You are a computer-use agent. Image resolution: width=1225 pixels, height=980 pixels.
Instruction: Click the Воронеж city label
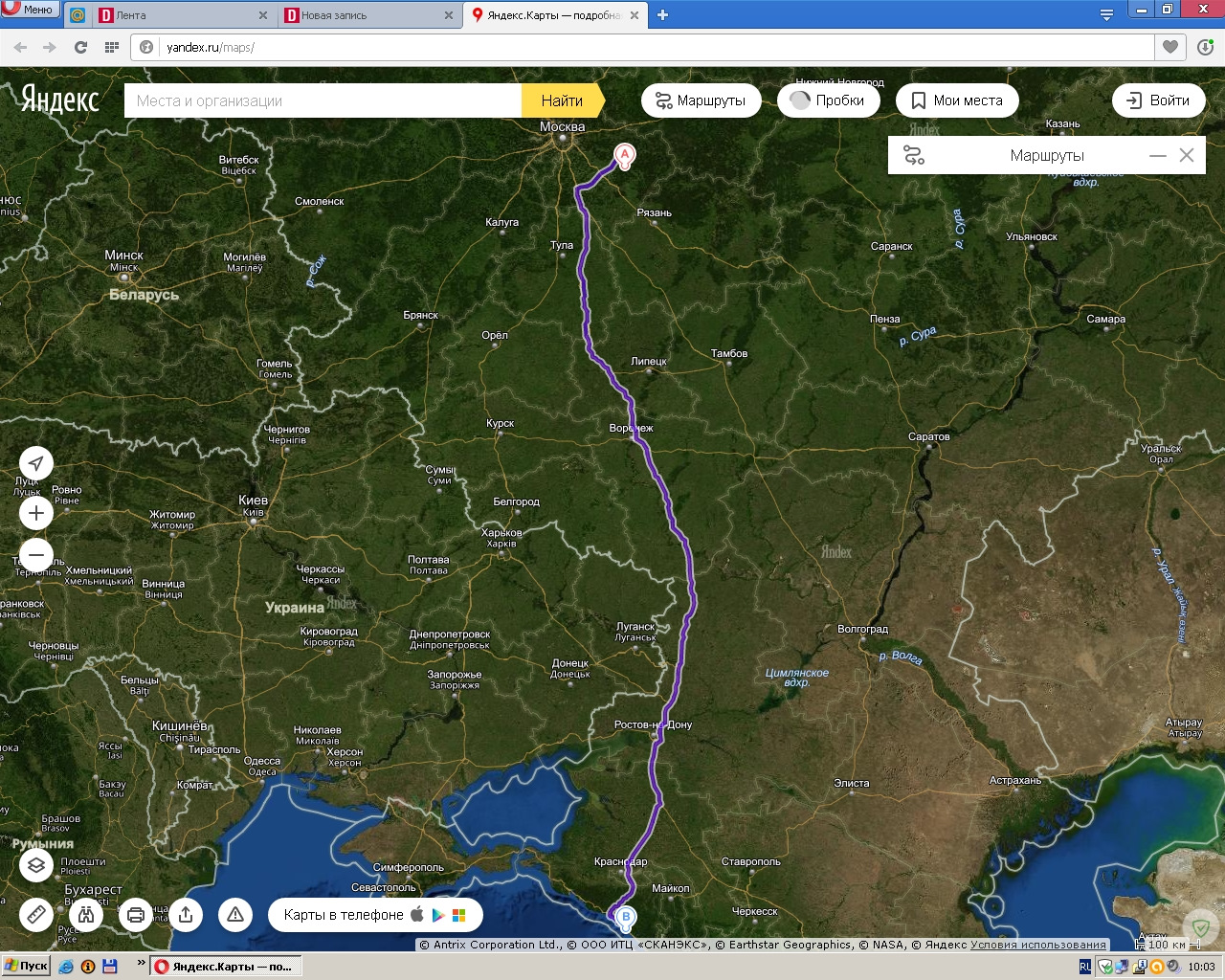[x=631, y=428]
